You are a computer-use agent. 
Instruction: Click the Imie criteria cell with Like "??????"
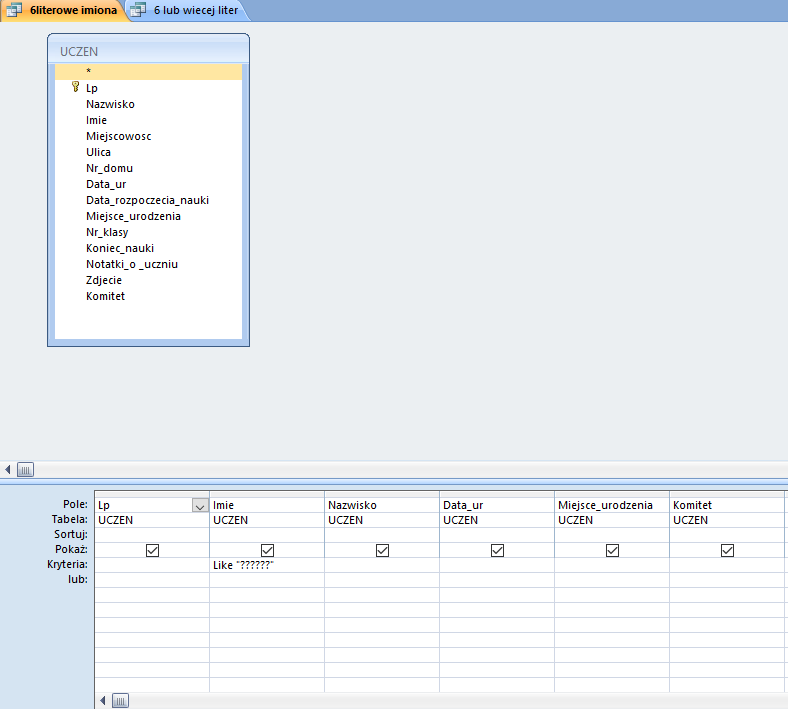pyautogui.click(x=266, y=565)
